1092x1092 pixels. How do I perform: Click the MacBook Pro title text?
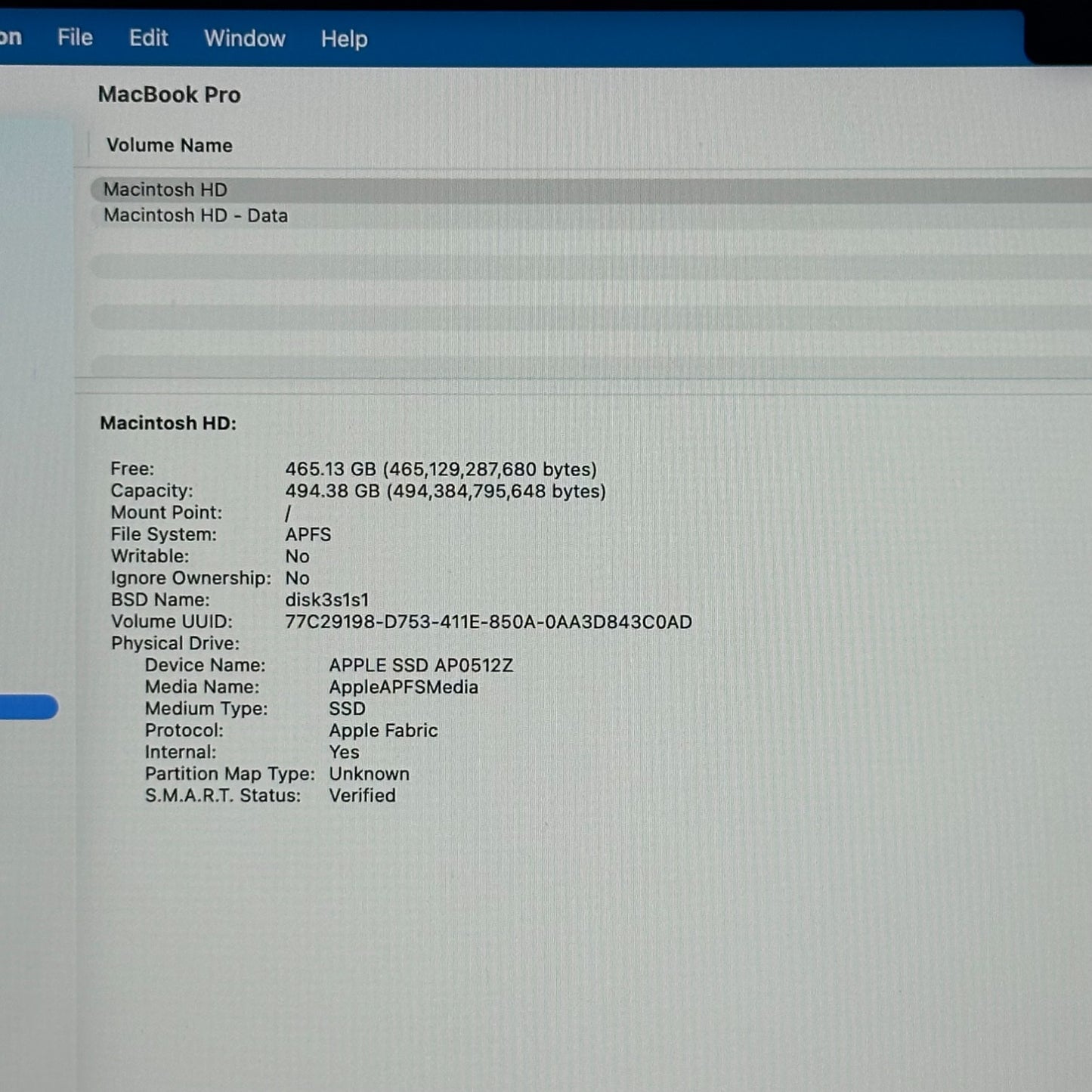point(169,94)
